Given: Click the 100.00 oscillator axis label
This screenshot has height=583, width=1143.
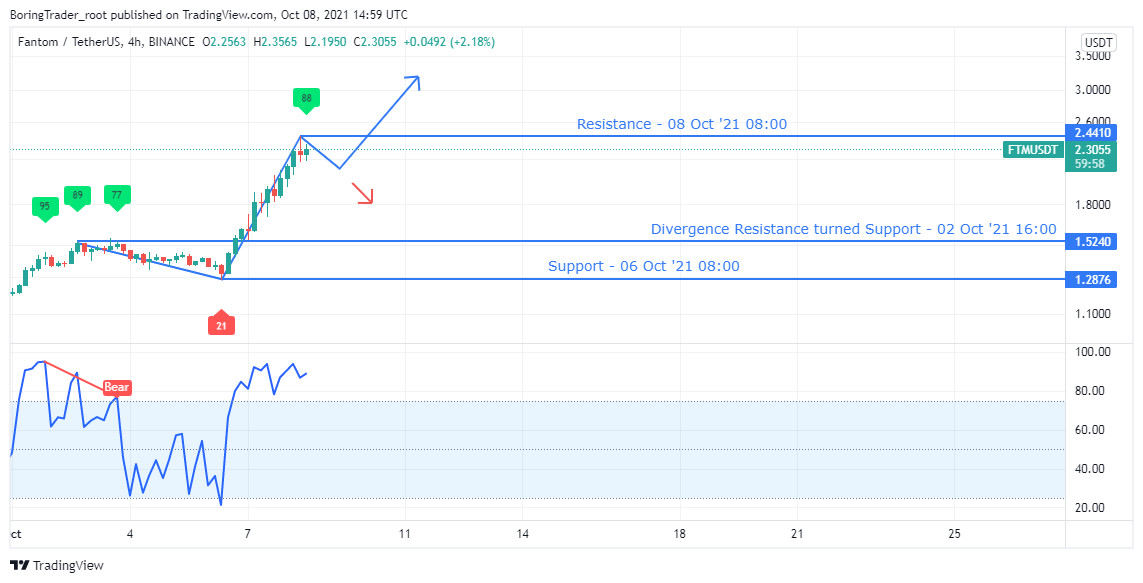Looking at the screenshot, I should point(1093,352).
